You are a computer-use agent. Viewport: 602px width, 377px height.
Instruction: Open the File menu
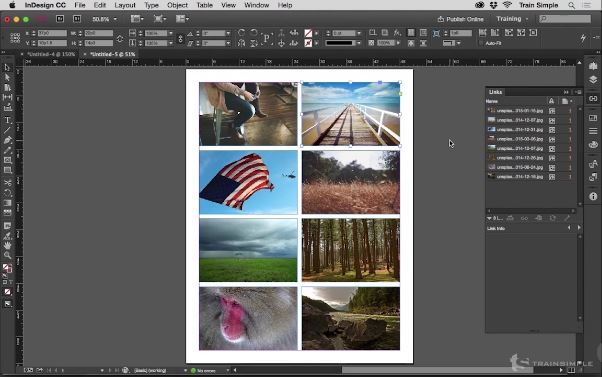pos(80,5)
